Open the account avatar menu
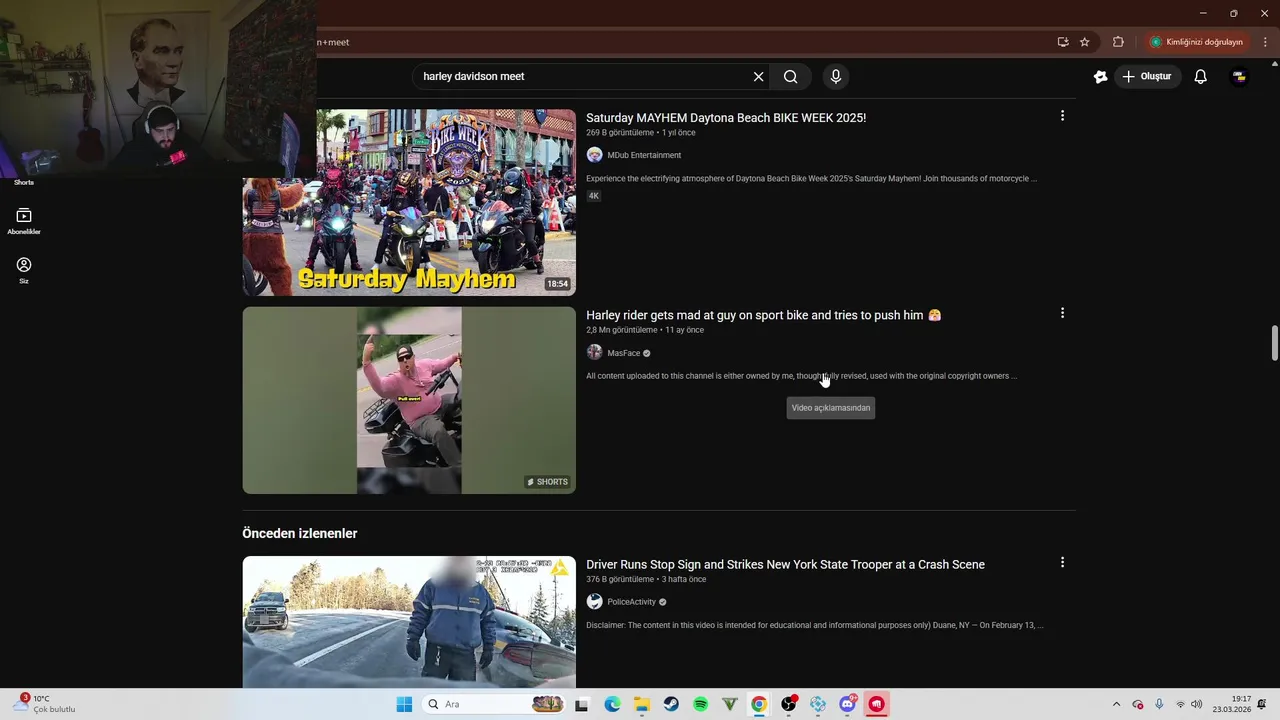The height and width of the screenshot is (720, 1280). (x=1240, y=77)
